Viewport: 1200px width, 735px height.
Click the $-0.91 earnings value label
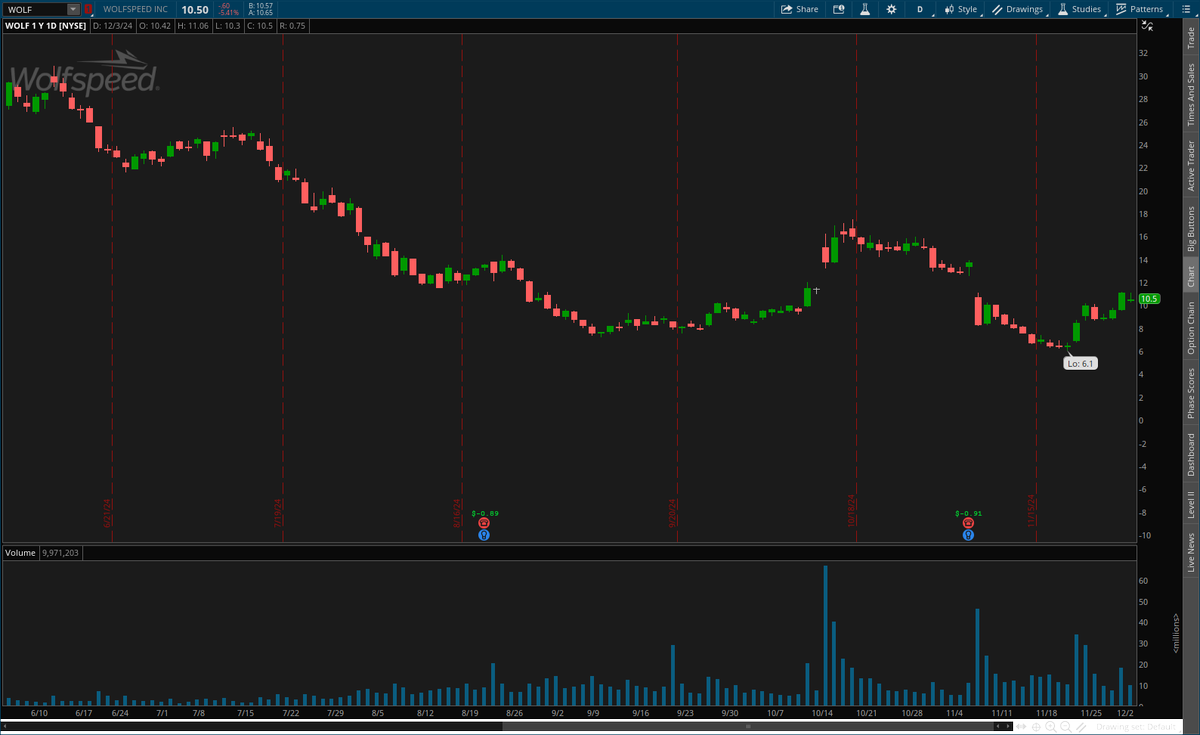[968, 513]
